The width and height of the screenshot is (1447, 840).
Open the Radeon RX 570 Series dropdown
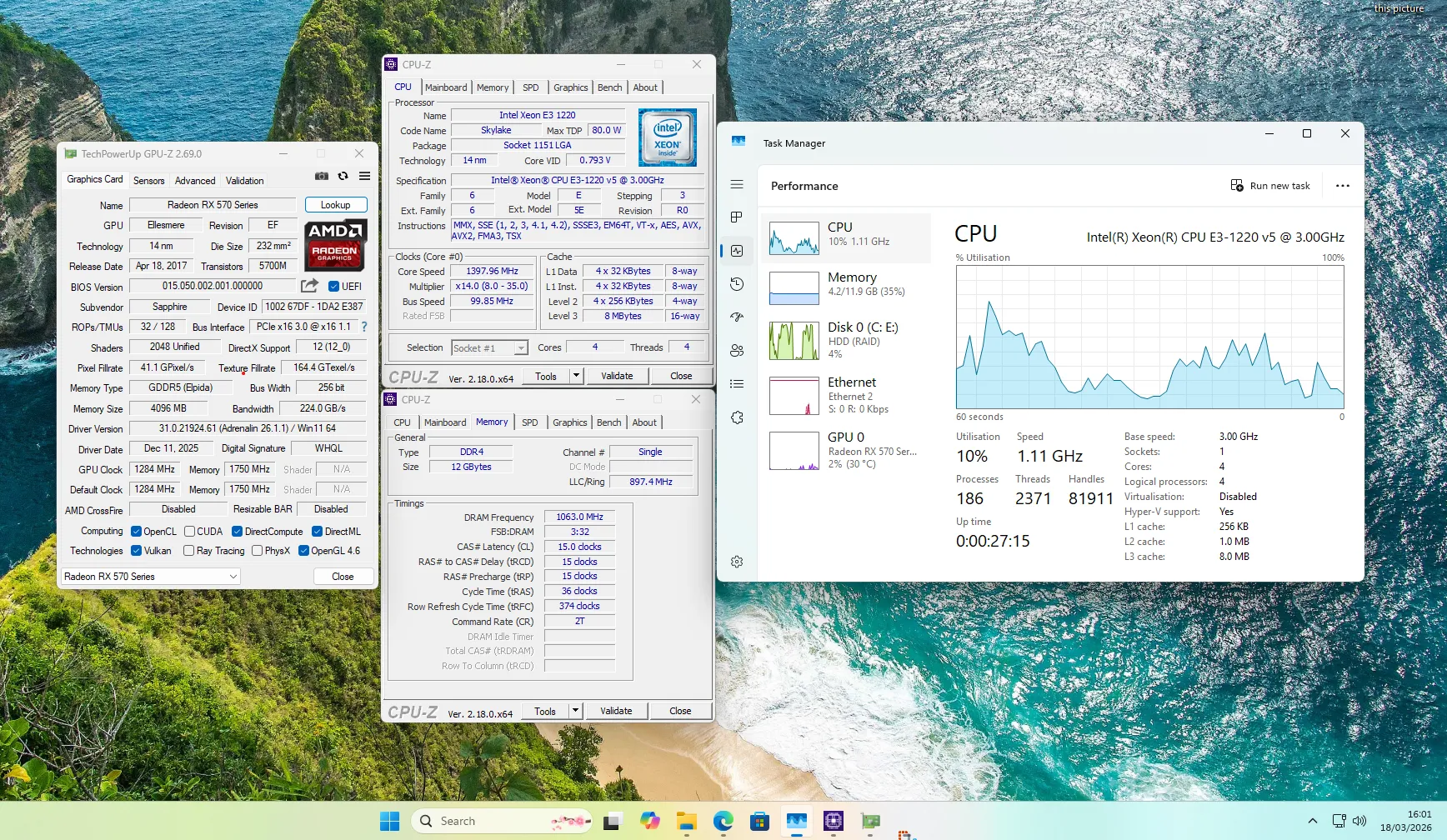[151, 577]
